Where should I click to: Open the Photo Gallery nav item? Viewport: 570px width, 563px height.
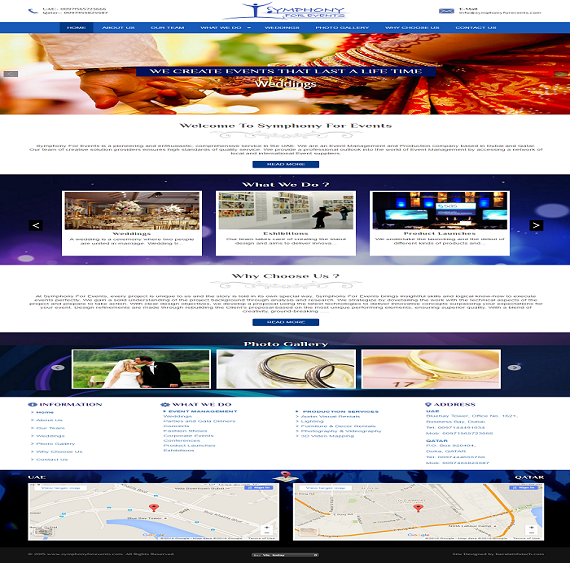coord(342,28)
